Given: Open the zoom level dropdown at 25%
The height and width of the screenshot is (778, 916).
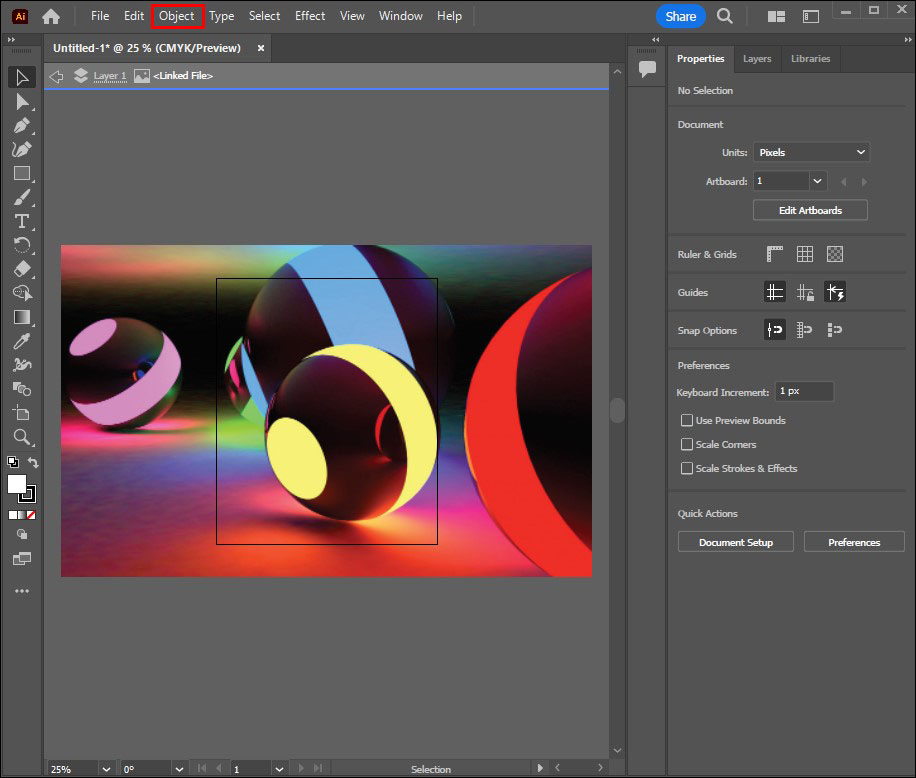Looking at the screenshot, I should click(106, 769).
